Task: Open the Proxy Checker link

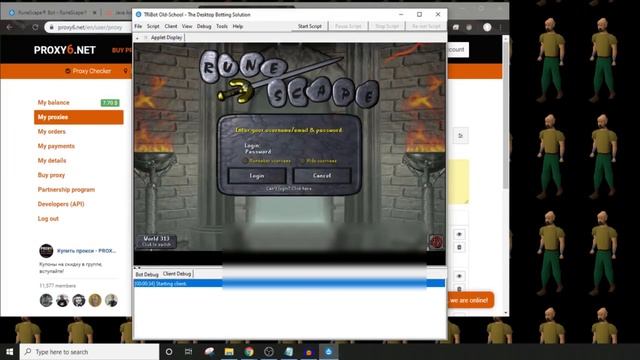Action: [x=88, y=71]
